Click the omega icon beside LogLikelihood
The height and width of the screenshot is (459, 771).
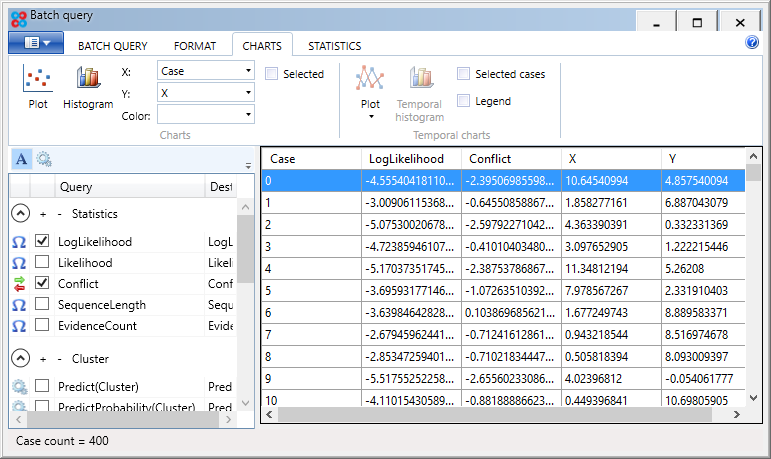tap(19, 242)
